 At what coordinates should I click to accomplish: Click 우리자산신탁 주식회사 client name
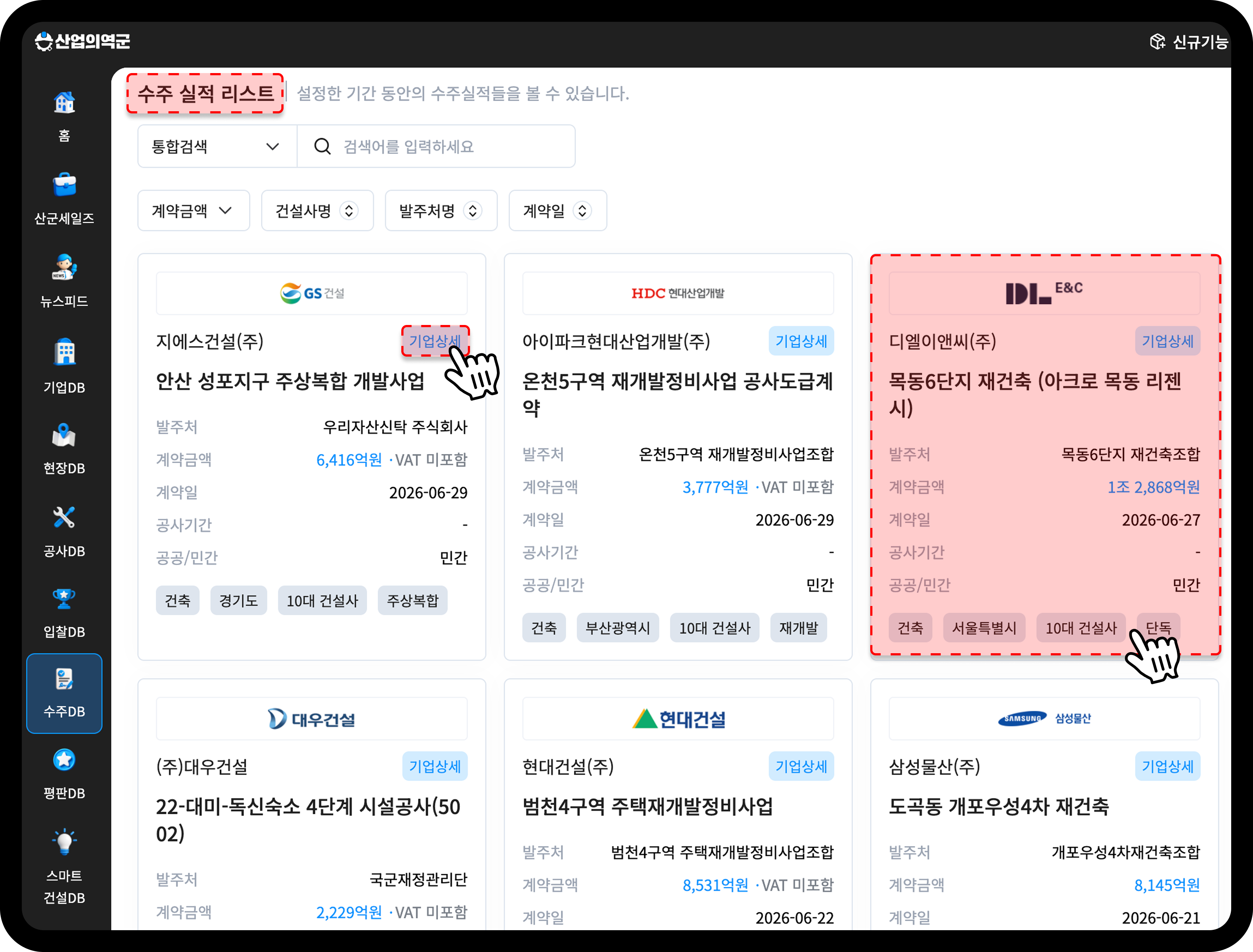(x=395, y=427)
